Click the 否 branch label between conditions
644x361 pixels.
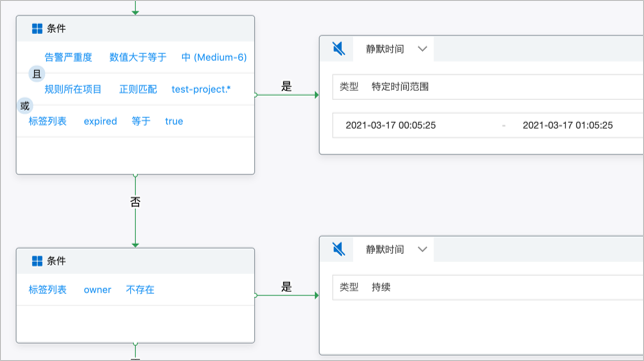point(135,202)
